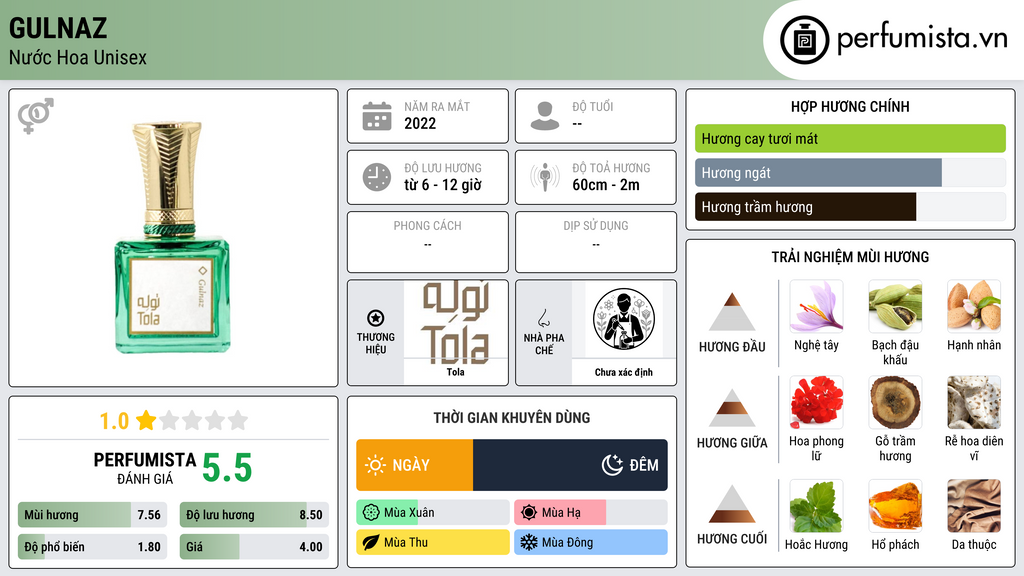This screenshot has width=1024, height=576.
Task: Click the person silhouette age icon
Action: pyautogui.click(x=545, y=116)
